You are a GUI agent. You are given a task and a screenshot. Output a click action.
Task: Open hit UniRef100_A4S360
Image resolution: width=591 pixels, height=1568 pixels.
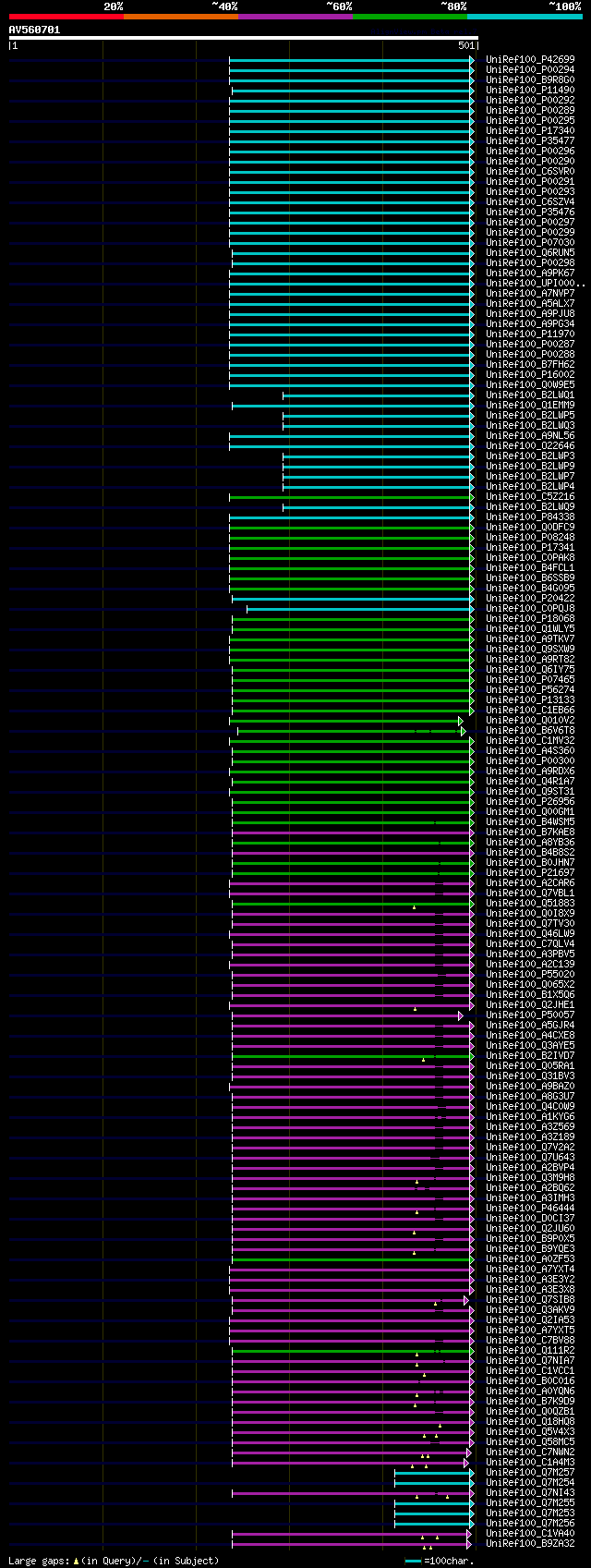[x=530, y=750]
